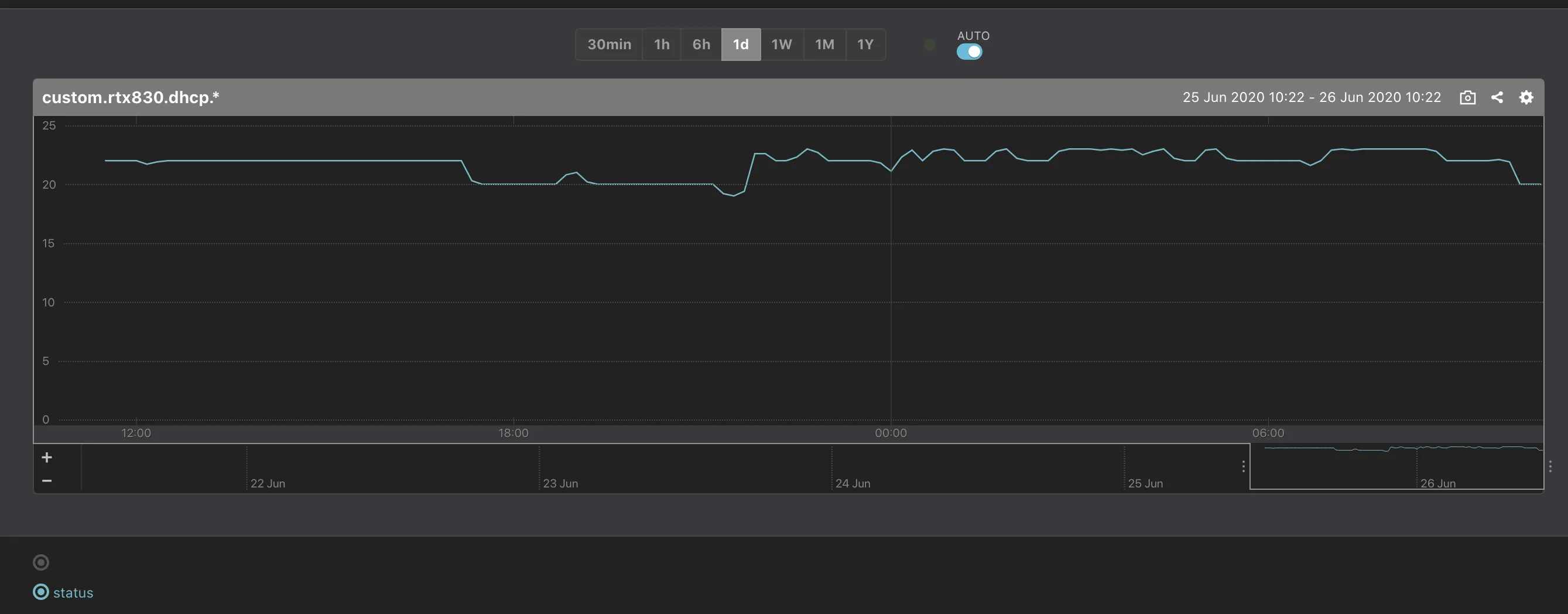
Task: Click the share icon in chart header
Action: pos(1497,97)
